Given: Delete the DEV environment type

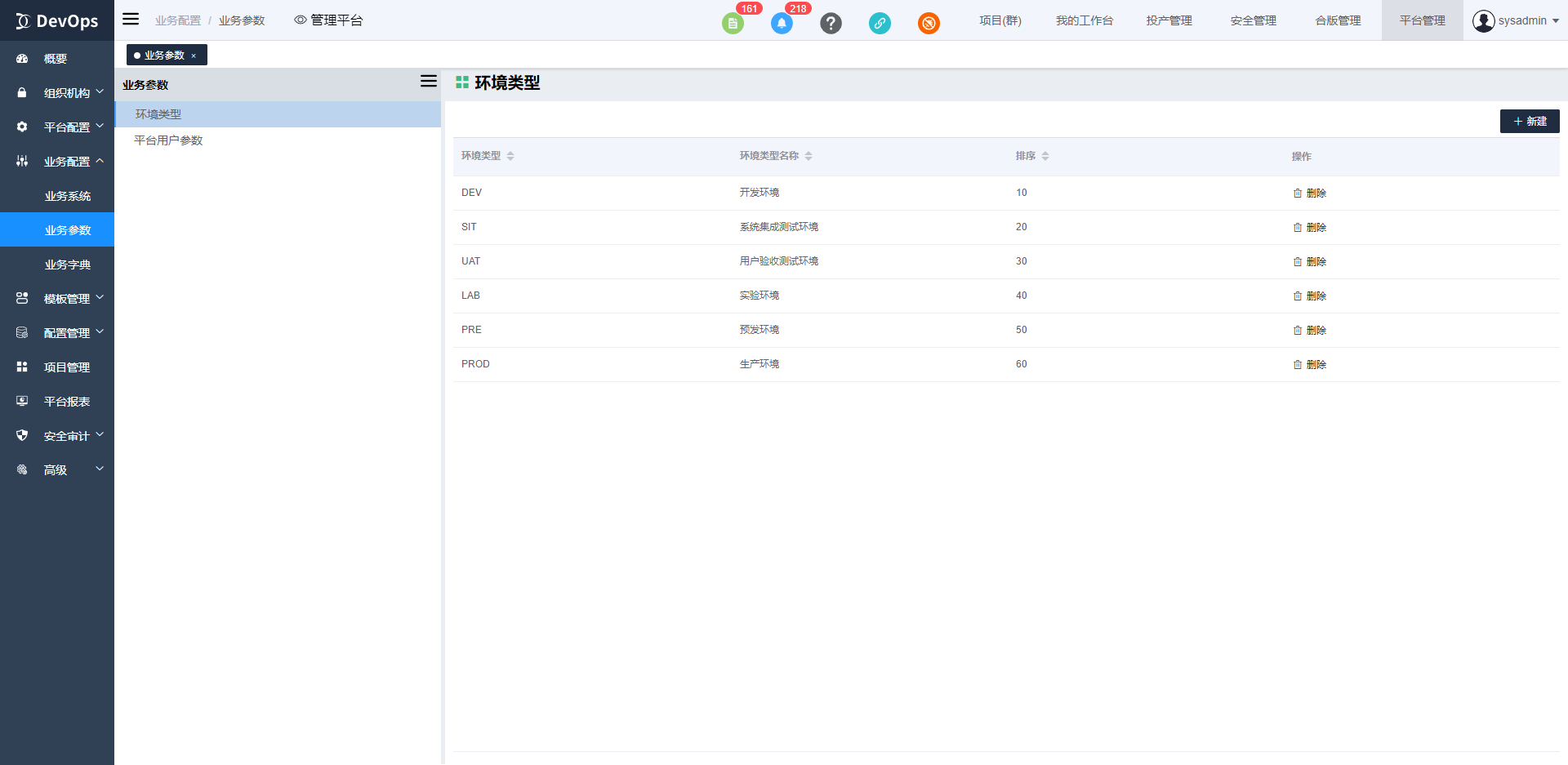Looking at the screenshot, I should pos(1310,193).
